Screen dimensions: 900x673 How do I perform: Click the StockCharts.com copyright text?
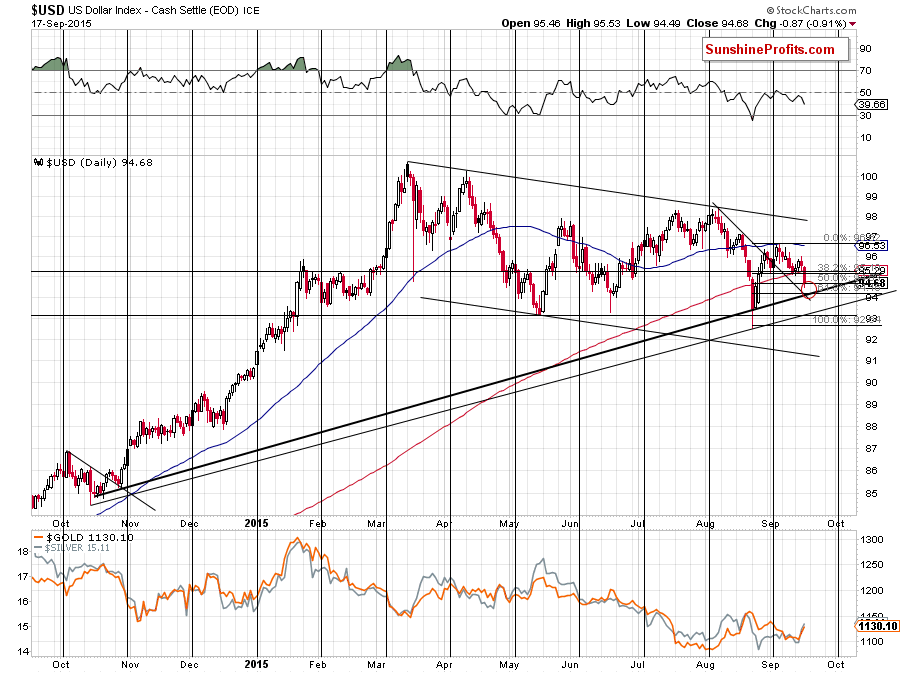[812, 10]
